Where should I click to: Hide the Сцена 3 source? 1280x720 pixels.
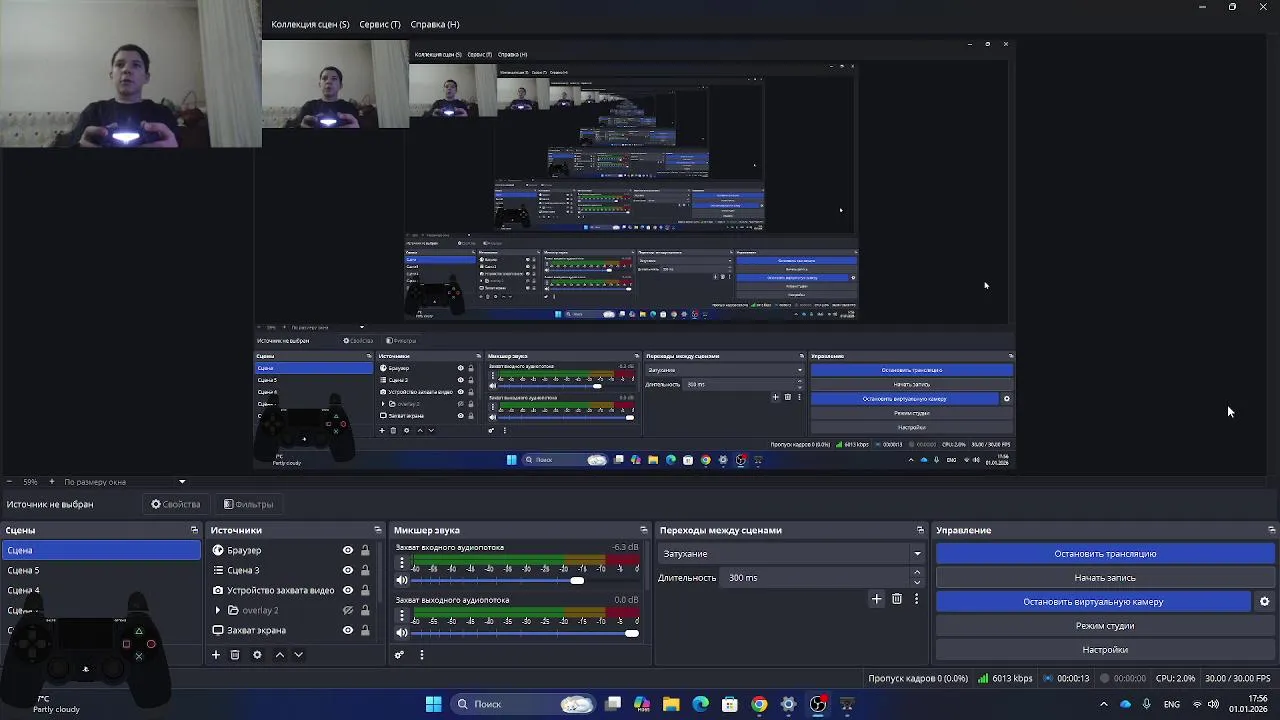pos(348,570)
